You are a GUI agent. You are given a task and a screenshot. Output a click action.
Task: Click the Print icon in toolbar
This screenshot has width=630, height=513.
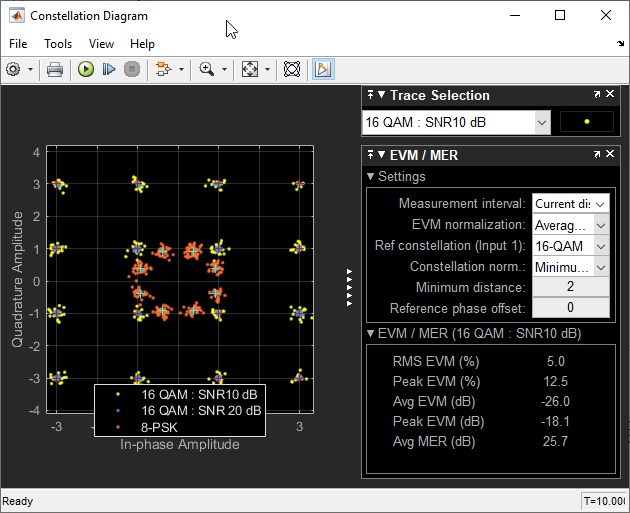point(55,69)
